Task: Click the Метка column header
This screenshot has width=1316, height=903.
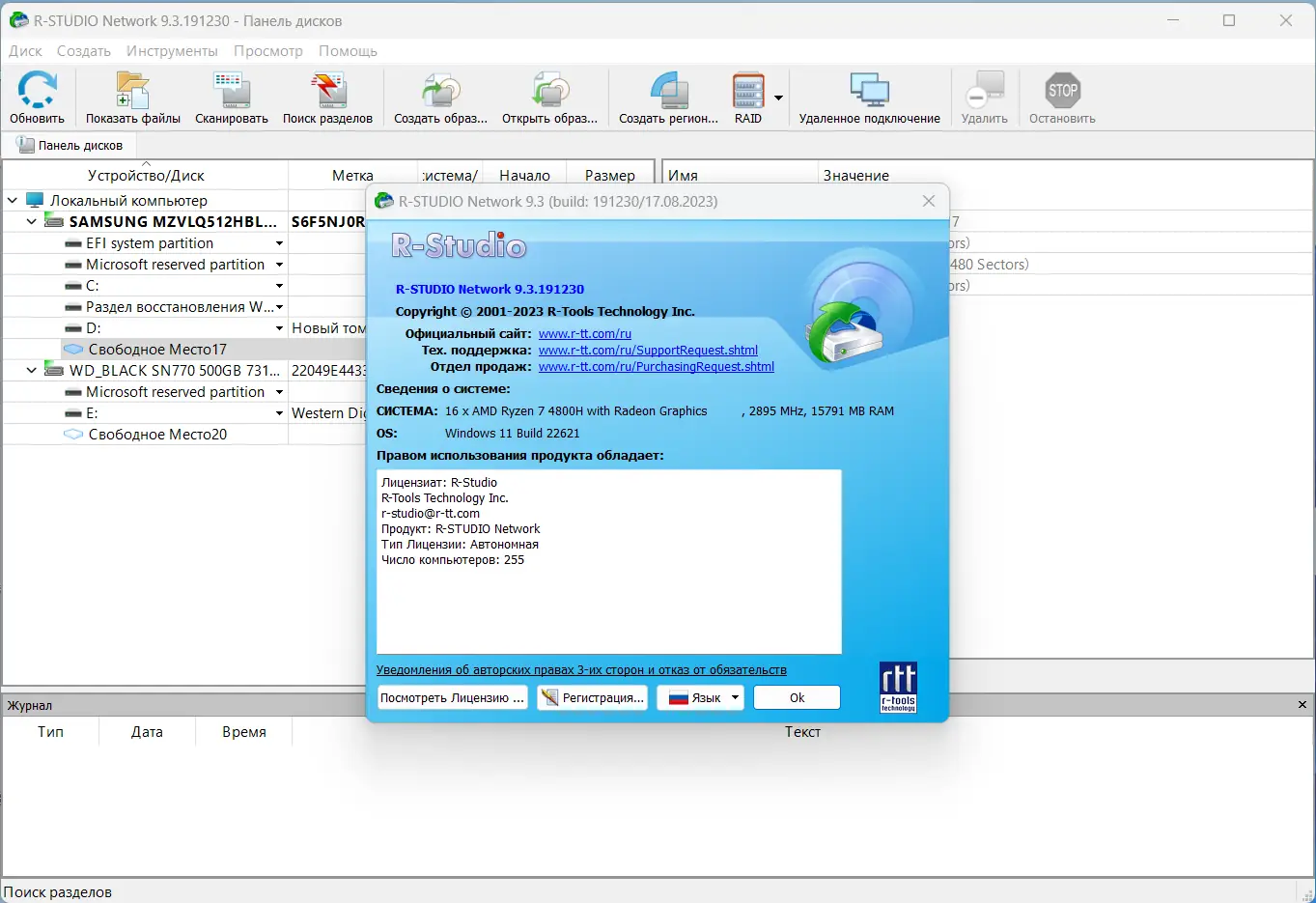Action: [352, 175]
